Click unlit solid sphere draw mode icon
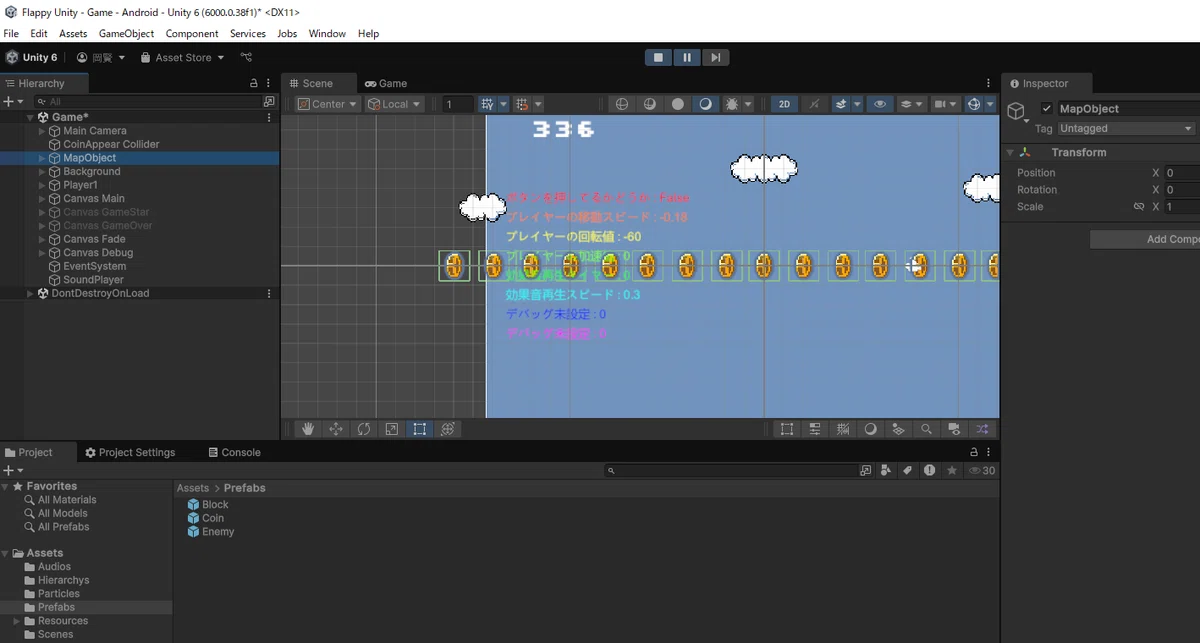The width and height of the screenshot is (1200, 643). click(678, 104)
